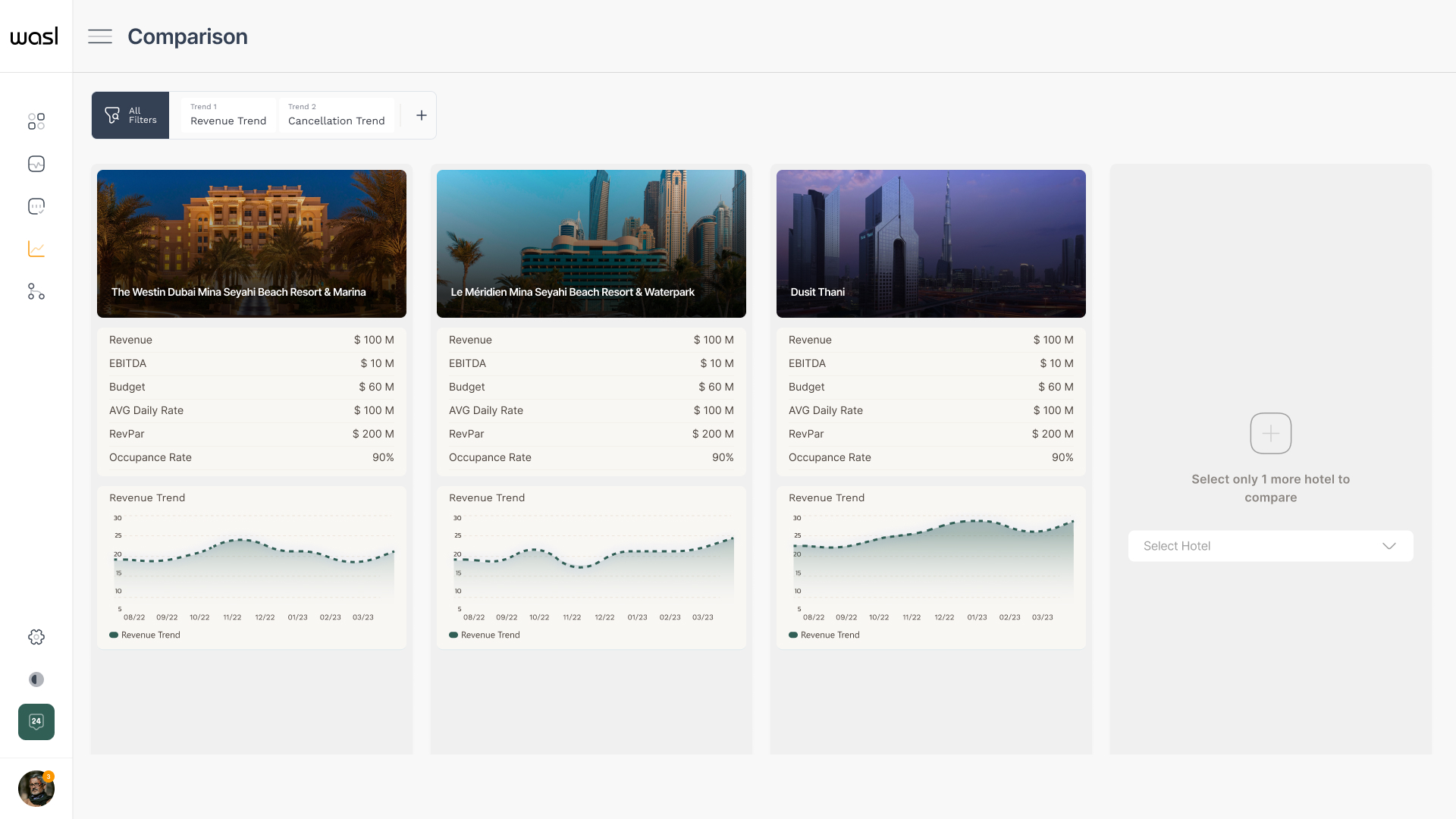Click the add hotel plus box
The height and width of the screenshot is (819, 1456).
(1270, 433)
